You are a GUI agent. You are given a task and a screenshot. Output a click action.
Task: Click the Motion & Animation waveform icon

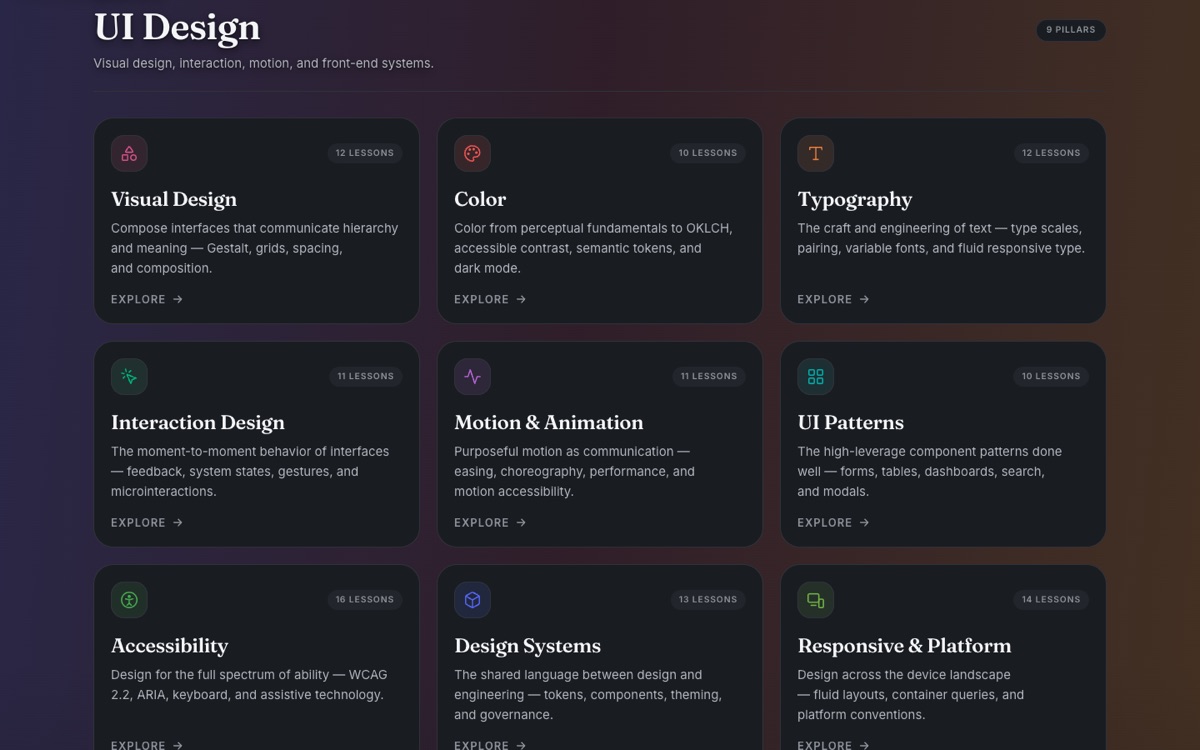tap(472, 377)
